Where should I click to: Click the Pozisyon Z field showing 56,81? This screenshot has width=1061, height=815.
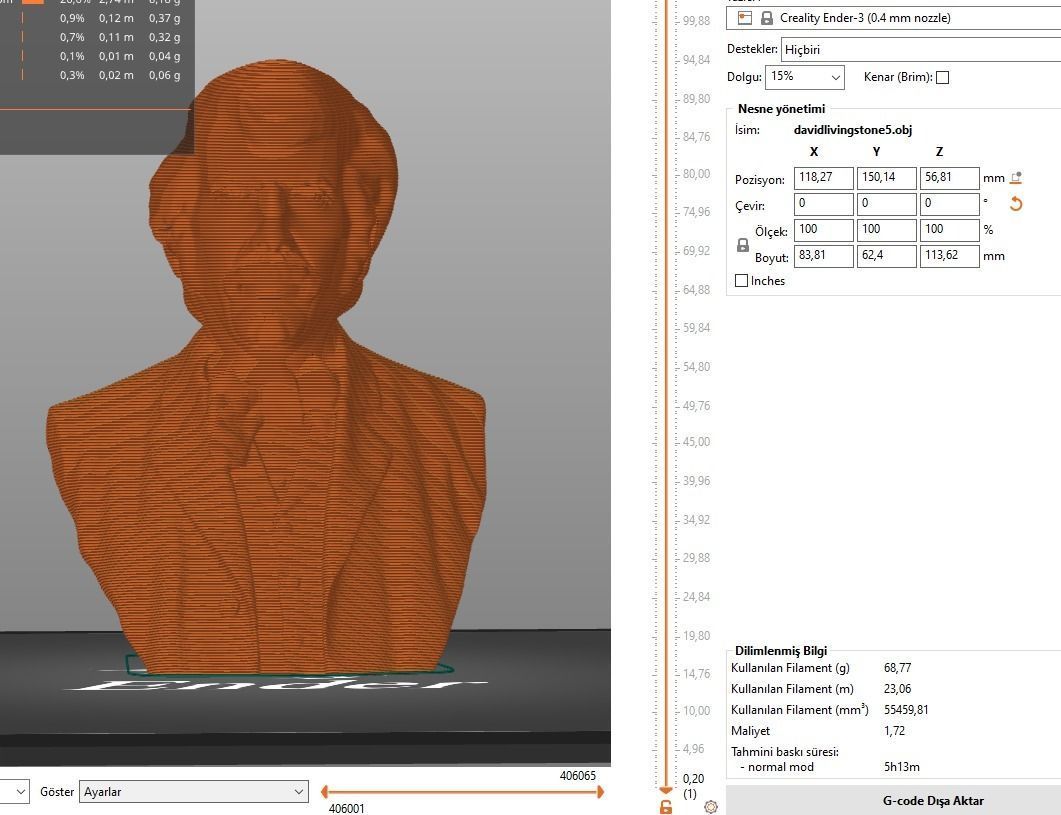click(x=949, y=178)
